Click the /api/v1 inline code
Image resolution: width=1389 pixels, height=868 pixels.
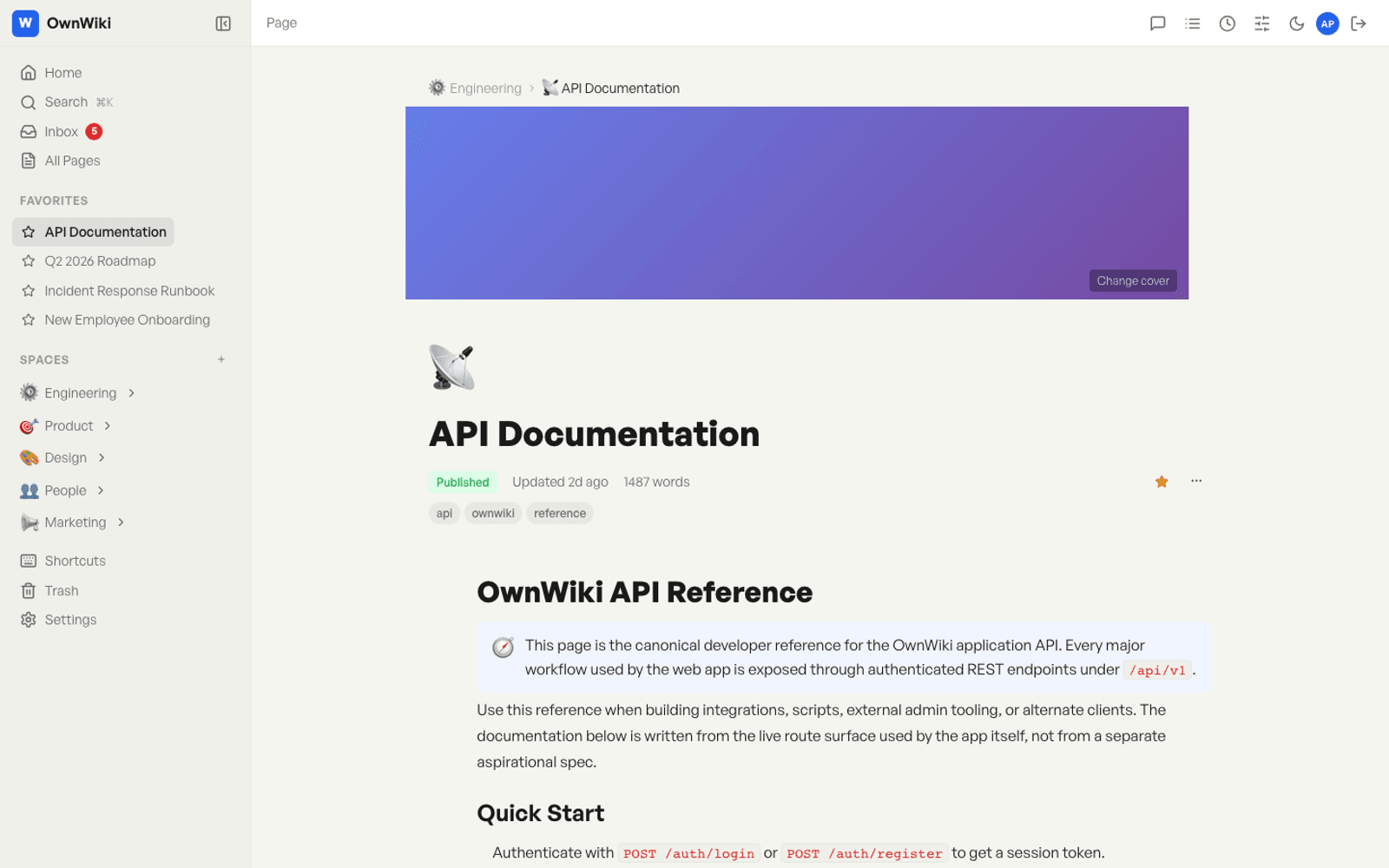coord(1157,670)
